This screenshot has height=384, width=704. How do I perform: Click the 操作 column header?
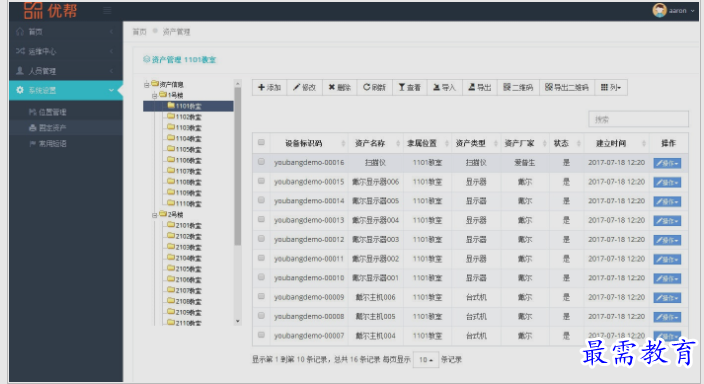click(x=668, y=143)
